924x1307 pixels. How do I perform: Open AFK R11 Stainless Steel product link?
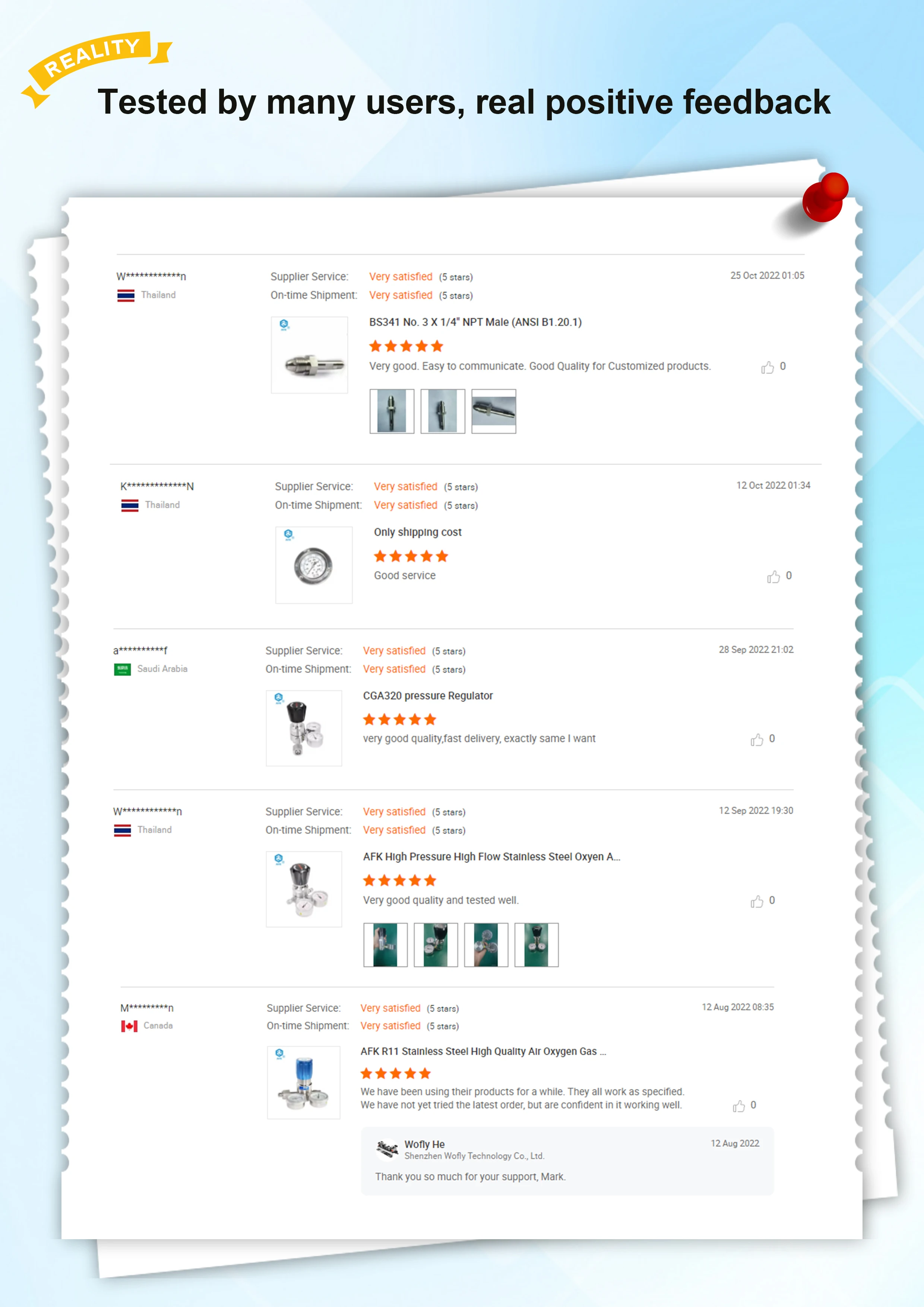coord(483,1051)
